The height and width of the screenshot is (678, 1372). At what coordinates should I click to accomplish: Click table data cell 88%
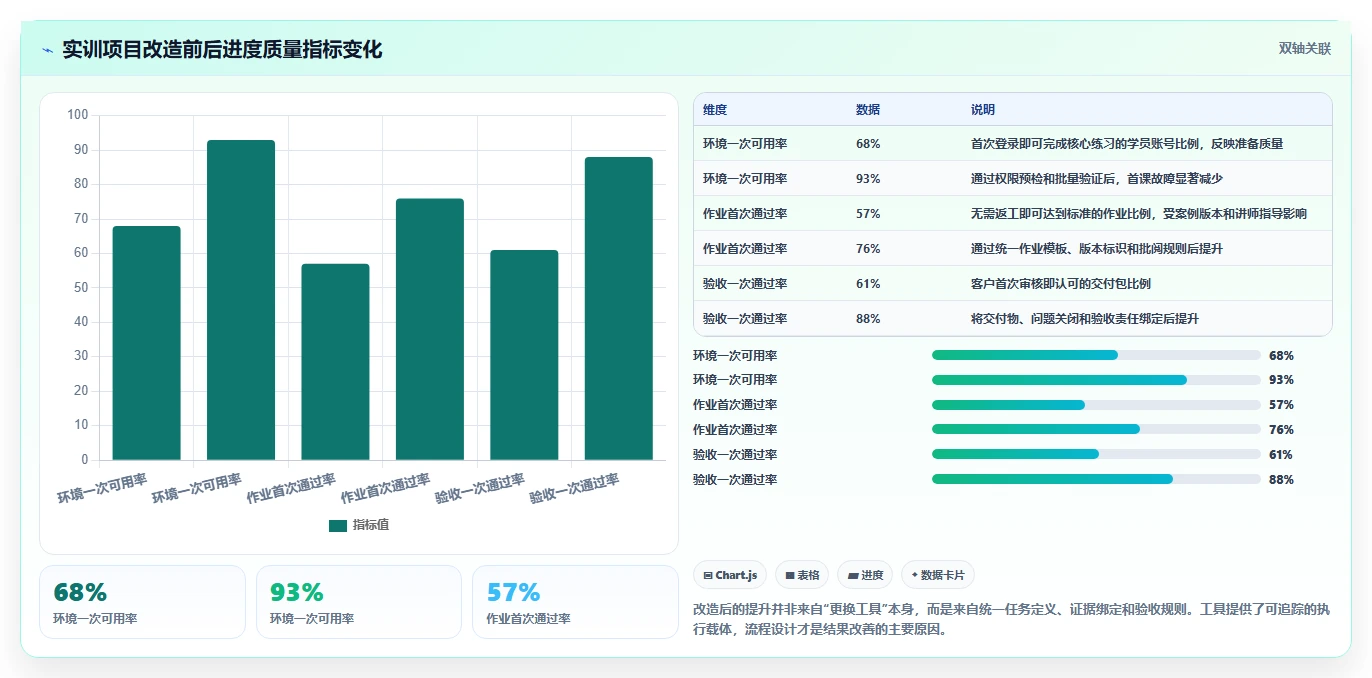click(868, 319)
